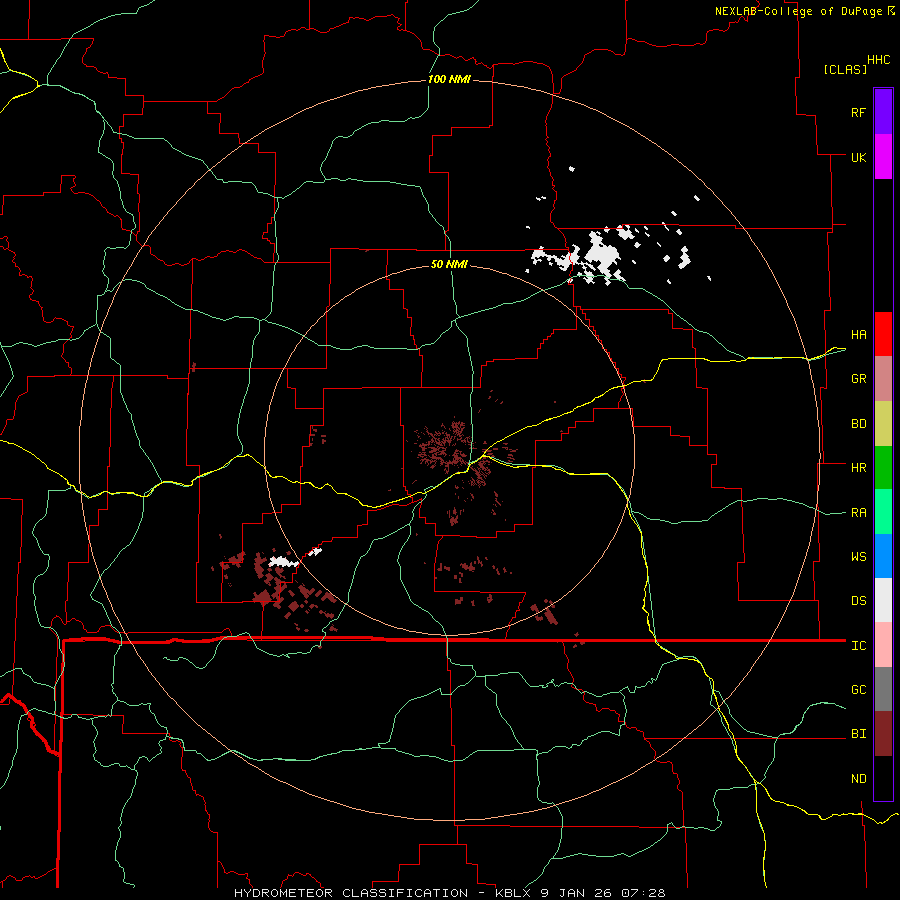
Task: Select the "GC" legend label
Action: [858, 690]
